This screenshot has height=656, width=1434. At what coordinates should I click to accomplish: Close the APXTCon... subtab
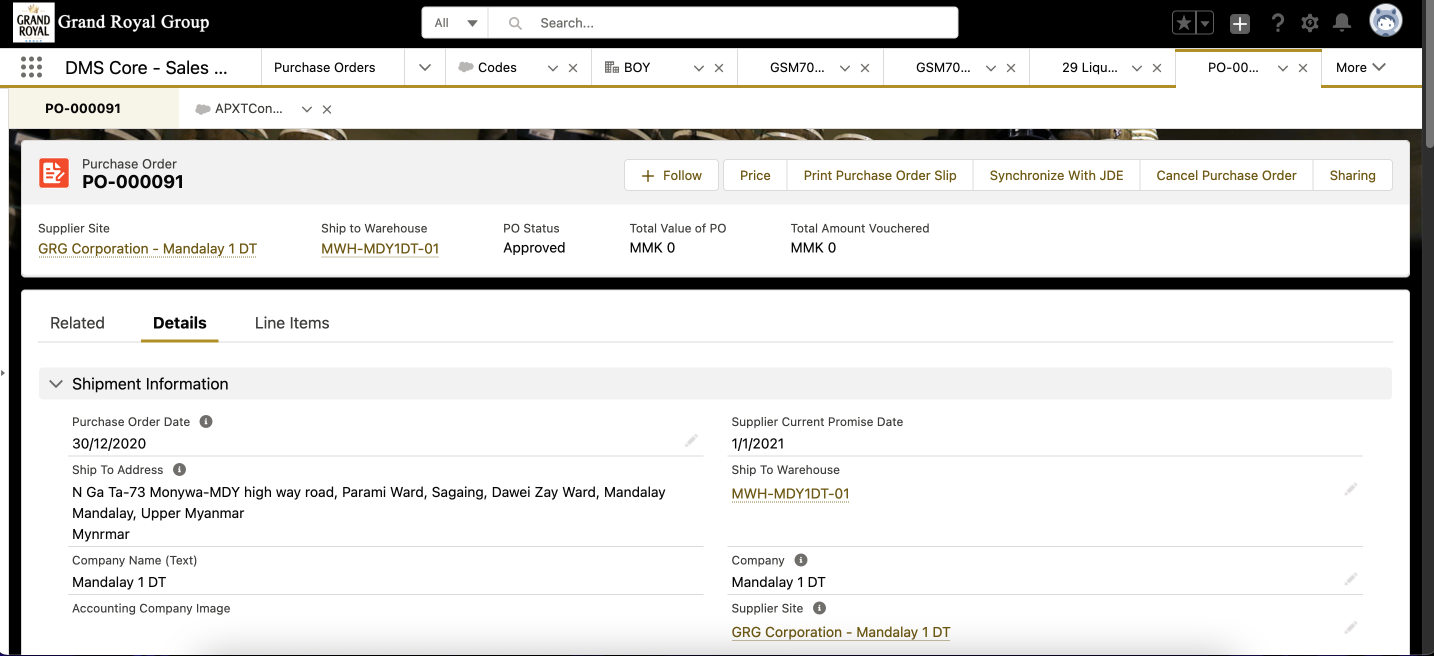coord(327,109)
